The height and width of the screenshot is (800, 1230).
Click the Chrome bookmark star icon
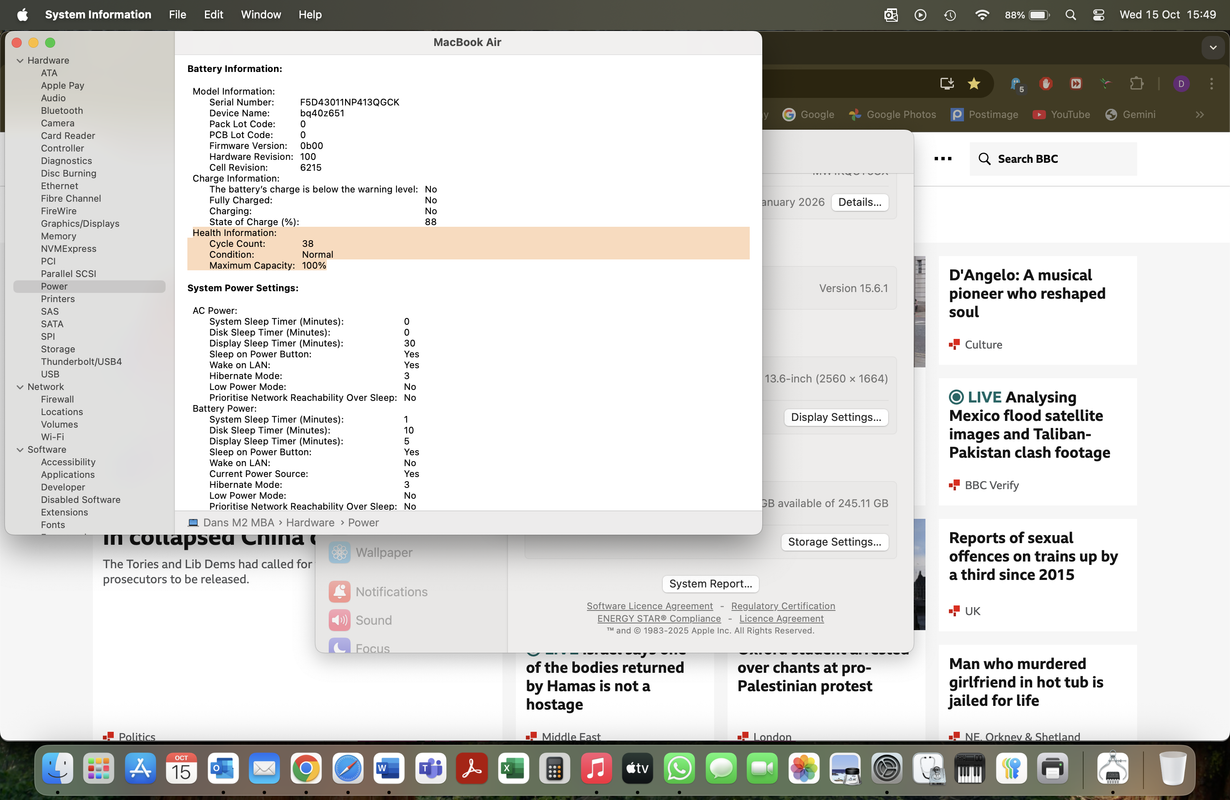pos(973,84)
